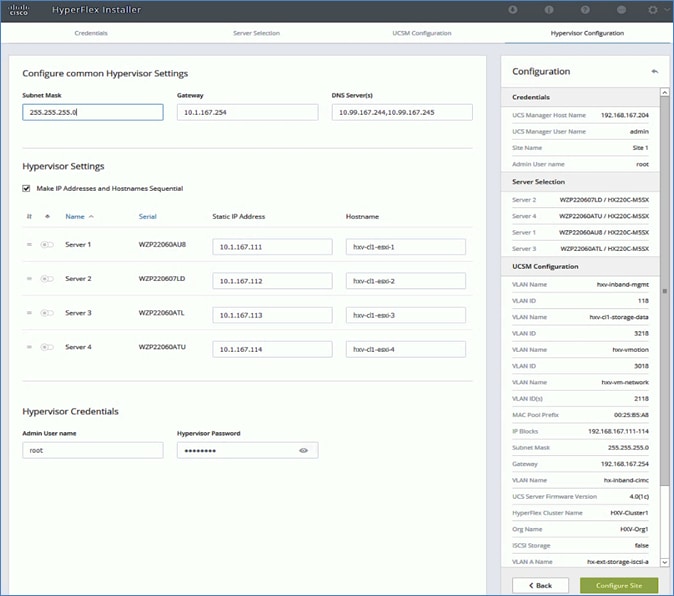Sort the table by Name column
674x596 pixels.
(x=75, y=216)
